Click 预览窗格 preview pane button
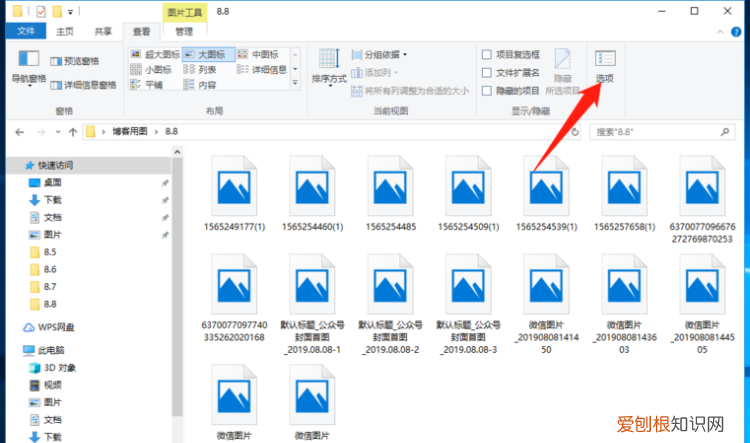750x443 pixels. [x=80, y=60]
